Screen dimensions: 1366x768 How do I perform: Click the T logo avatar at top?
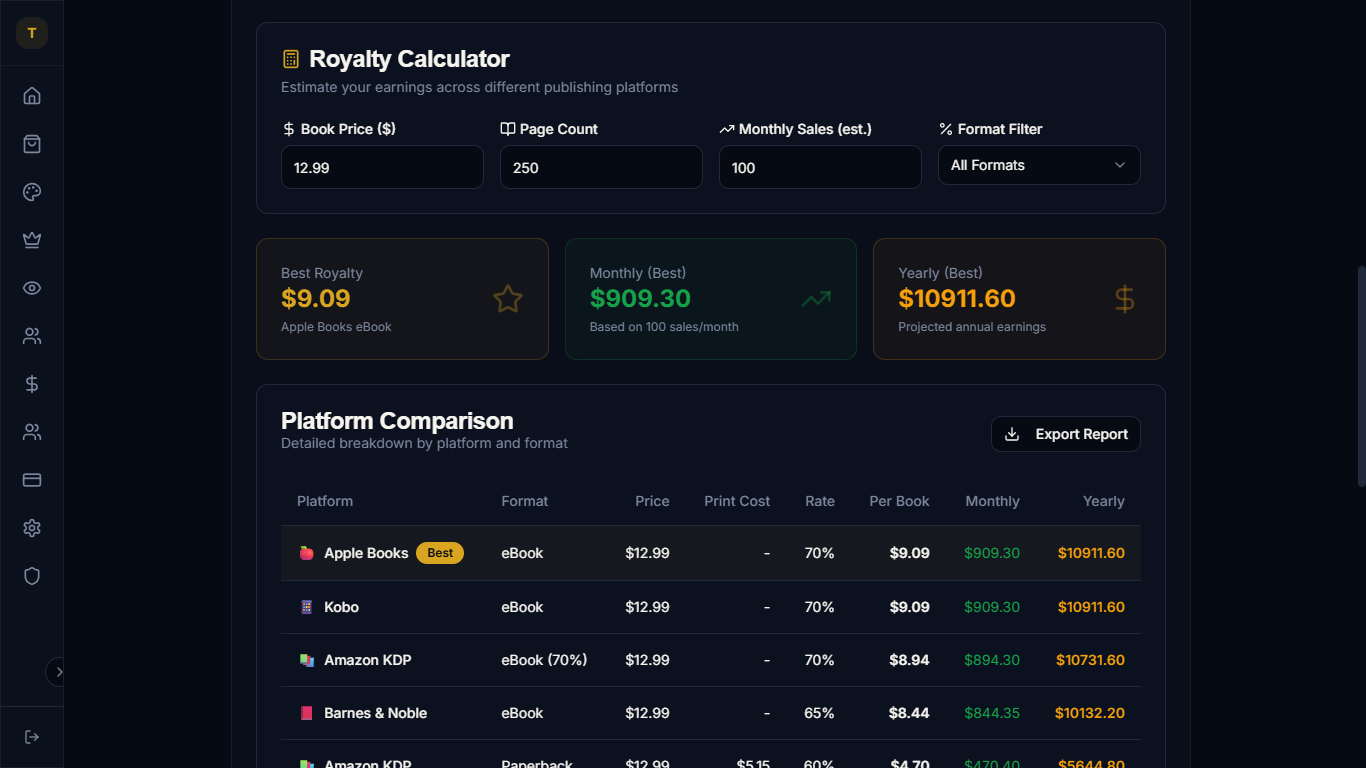click(x=32, y=33)
